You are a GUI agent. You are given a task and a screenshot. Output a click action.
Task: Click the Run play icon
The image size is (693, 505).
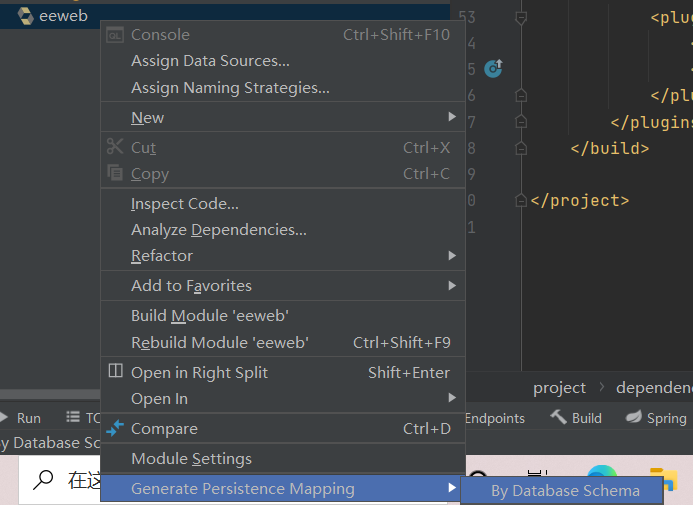click(4, 417)
